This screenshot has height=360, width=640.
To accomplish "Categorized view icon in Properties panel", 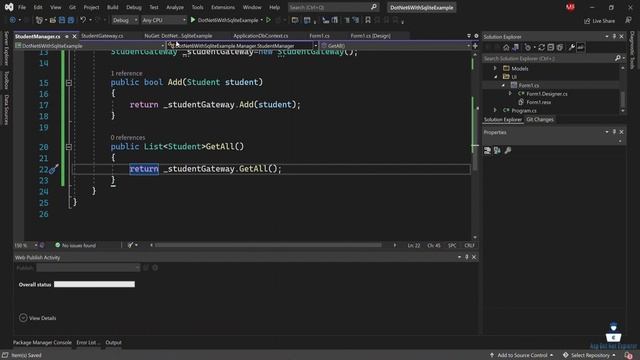I will tap(487, 151).
